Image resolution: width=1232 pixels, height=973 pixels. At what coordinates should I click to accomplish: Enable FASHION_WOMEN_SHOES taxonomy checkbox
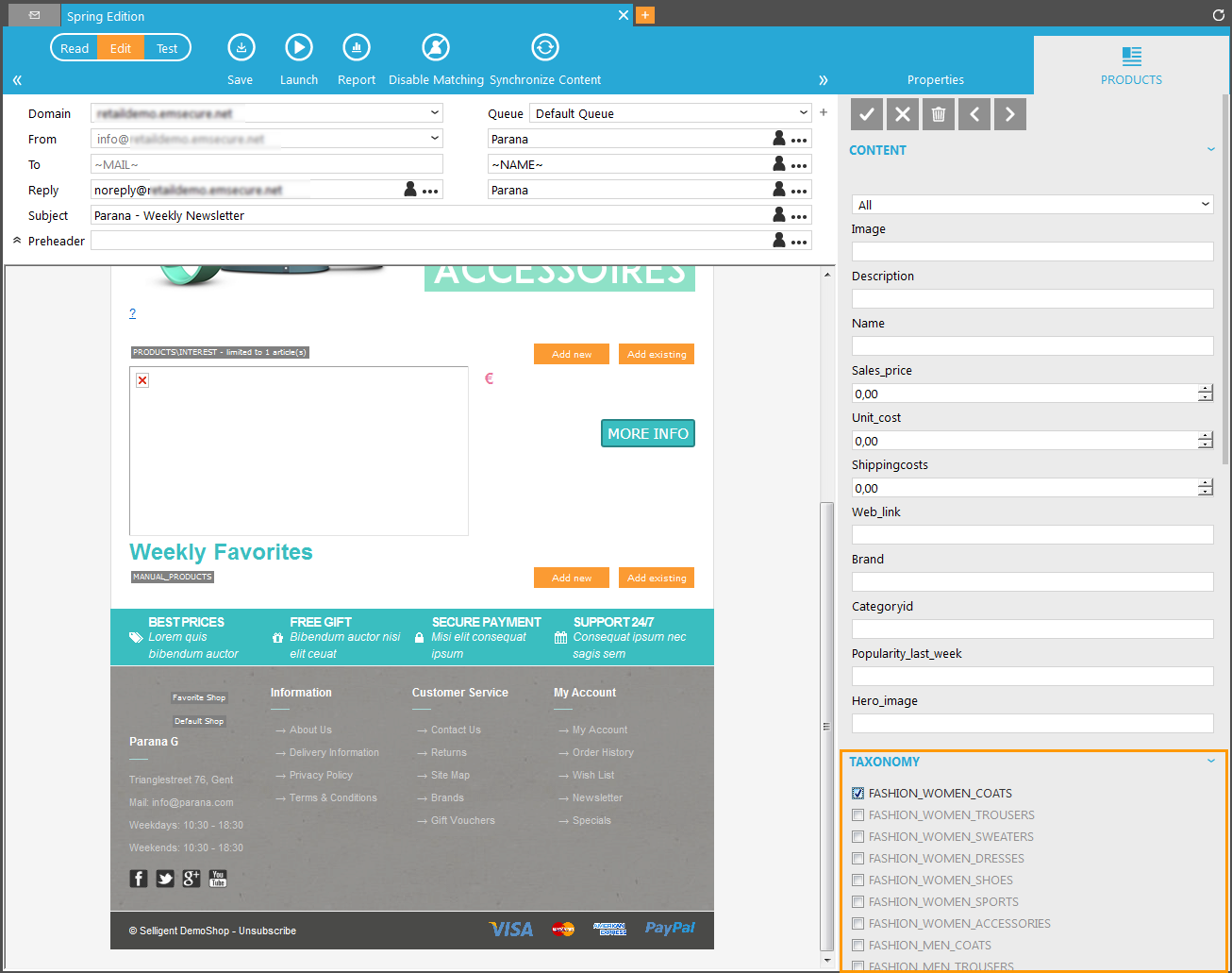pos(857,881)
